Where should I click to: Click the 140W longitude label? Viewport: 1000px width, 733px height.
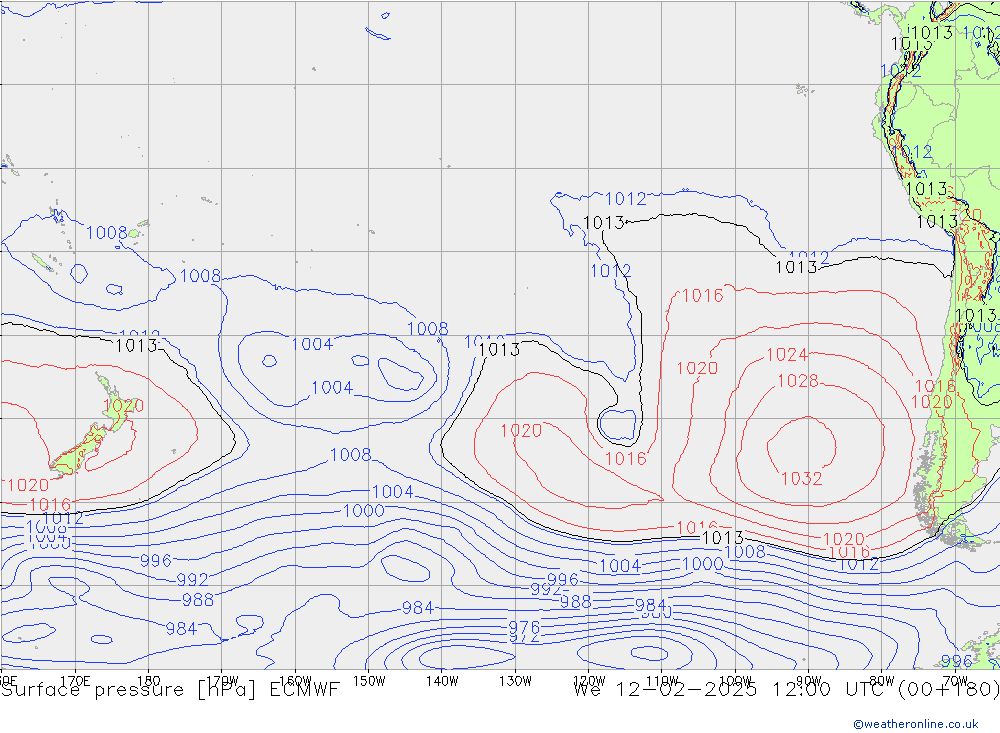(442, 681)
